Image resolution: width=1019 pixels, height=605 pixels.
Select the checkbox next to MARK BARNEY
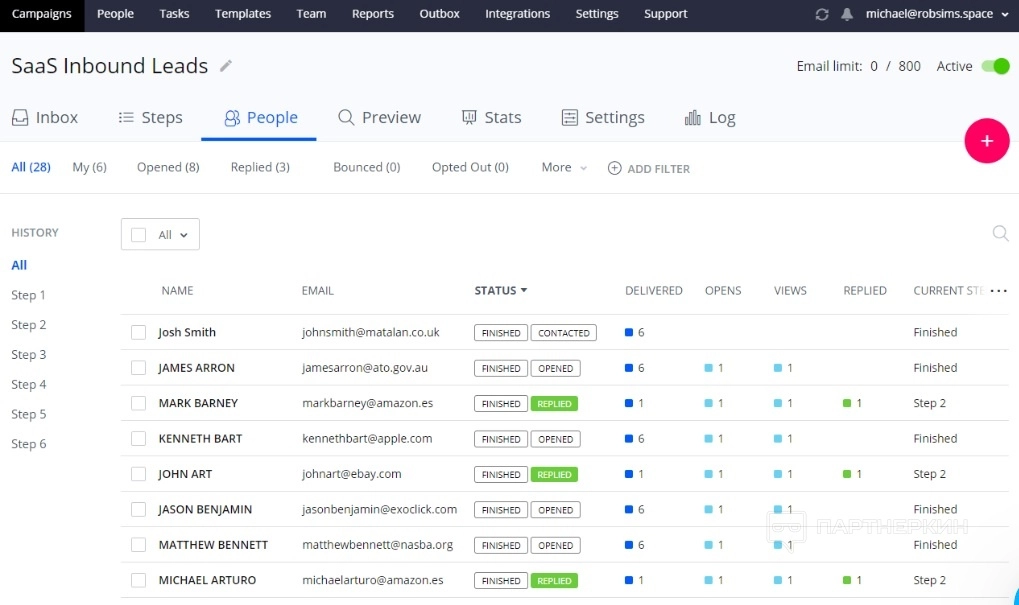139,404
